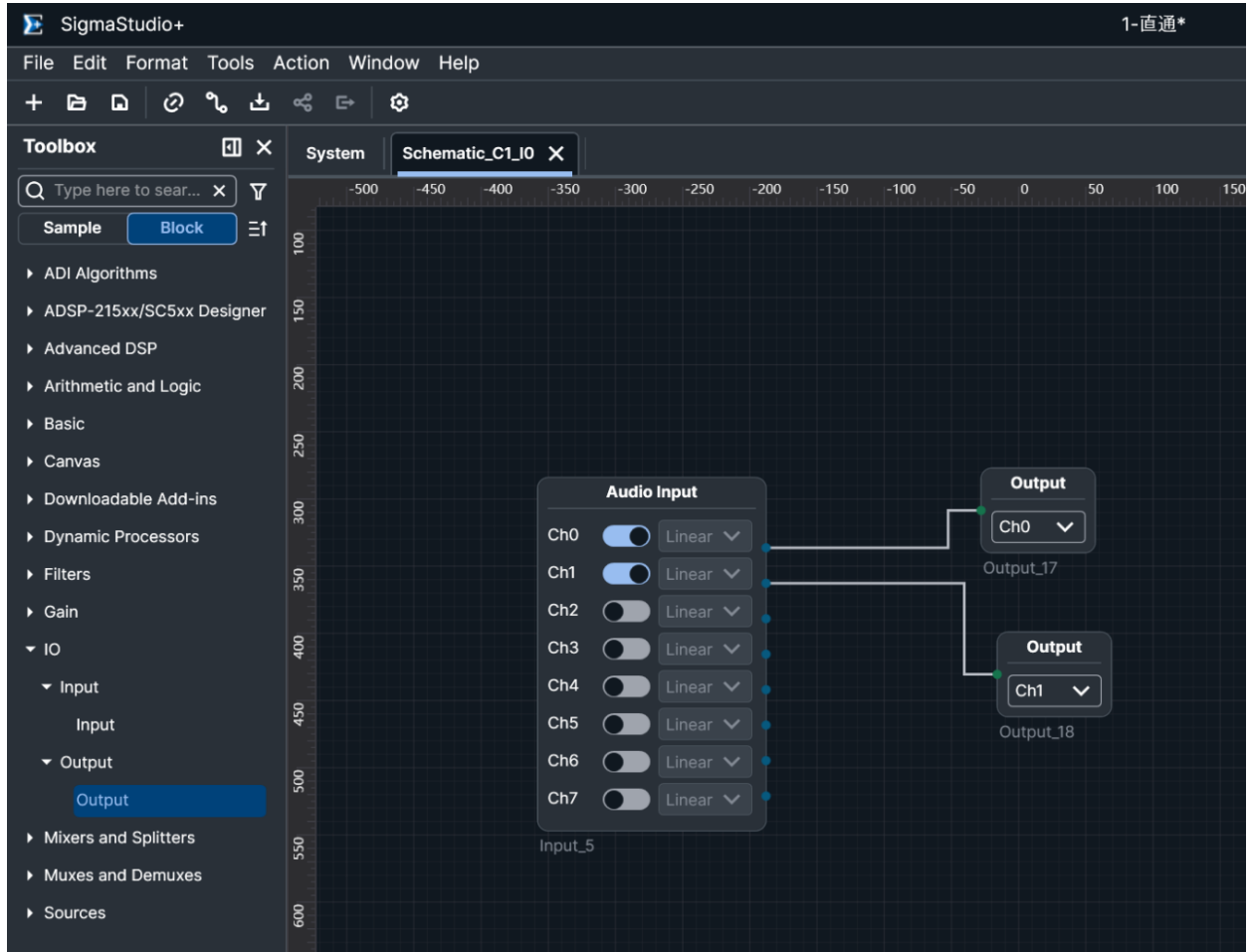Click the Export arrow toolbar icon

(x=344, y=102)
